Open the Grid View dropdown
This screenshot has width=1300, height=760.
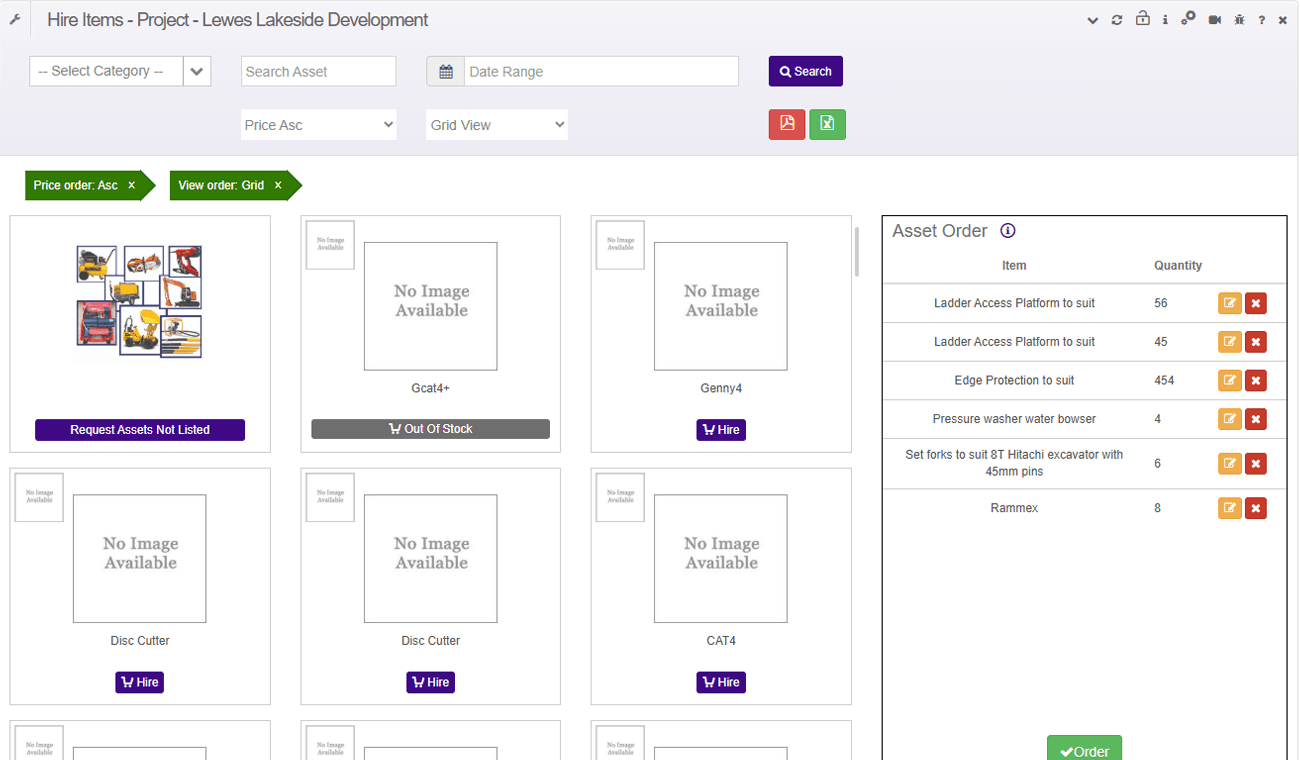496,124
